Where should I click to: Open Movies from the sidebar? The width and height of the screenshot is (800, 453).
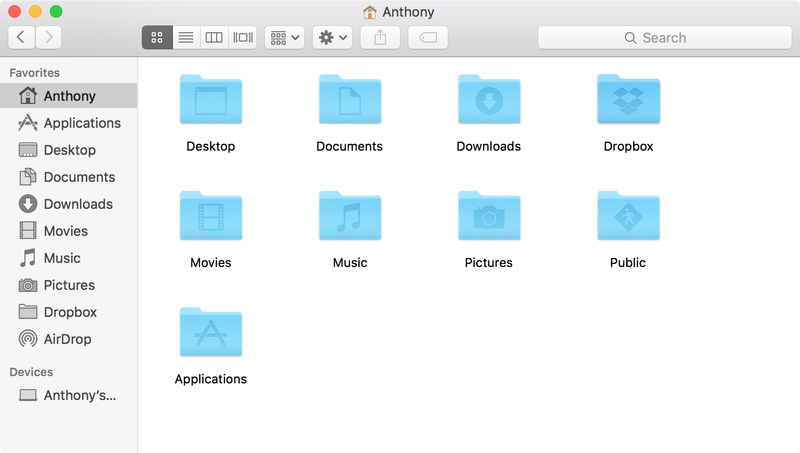(69, 231)
